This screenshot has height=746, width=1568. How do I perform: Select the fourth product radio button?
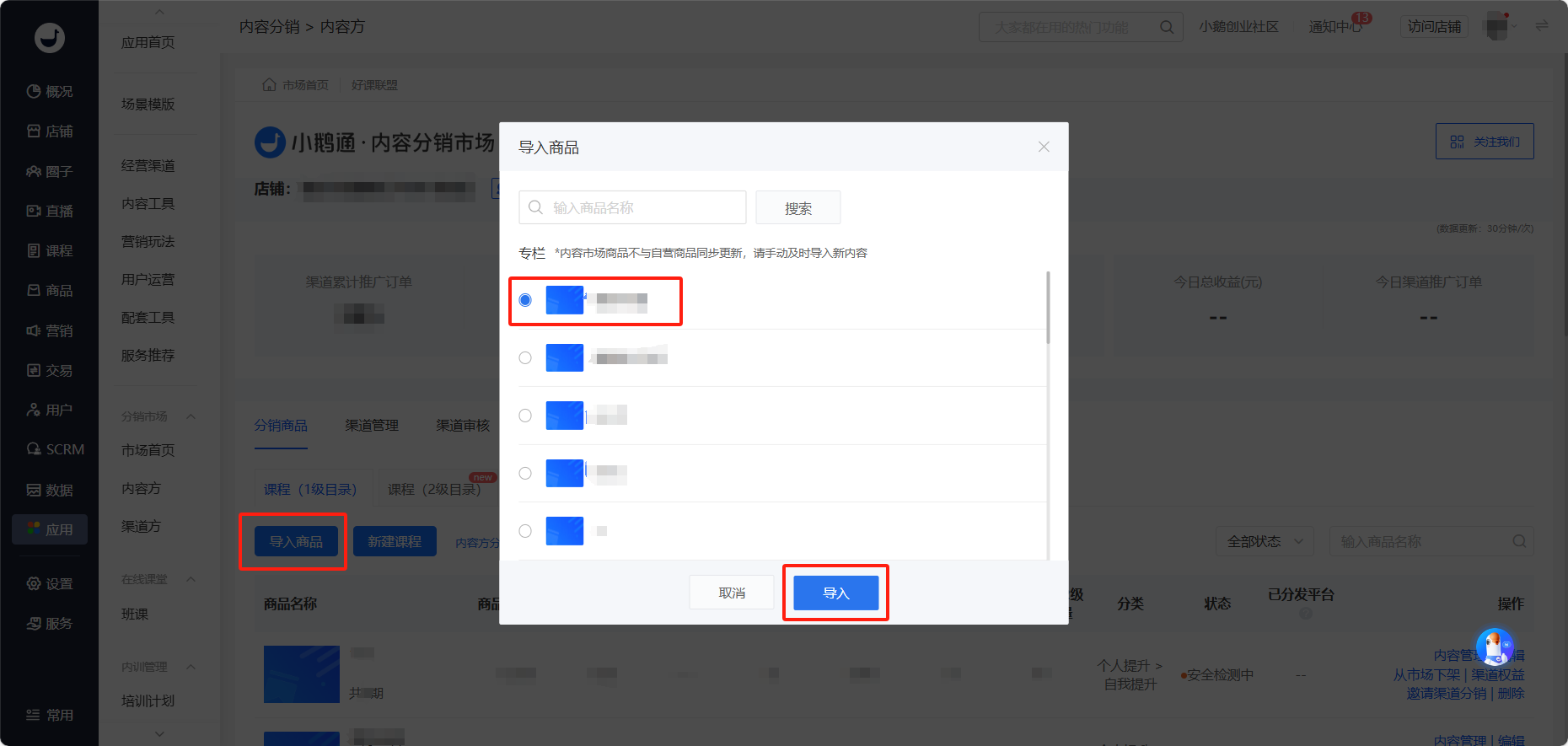click(525, 473)
